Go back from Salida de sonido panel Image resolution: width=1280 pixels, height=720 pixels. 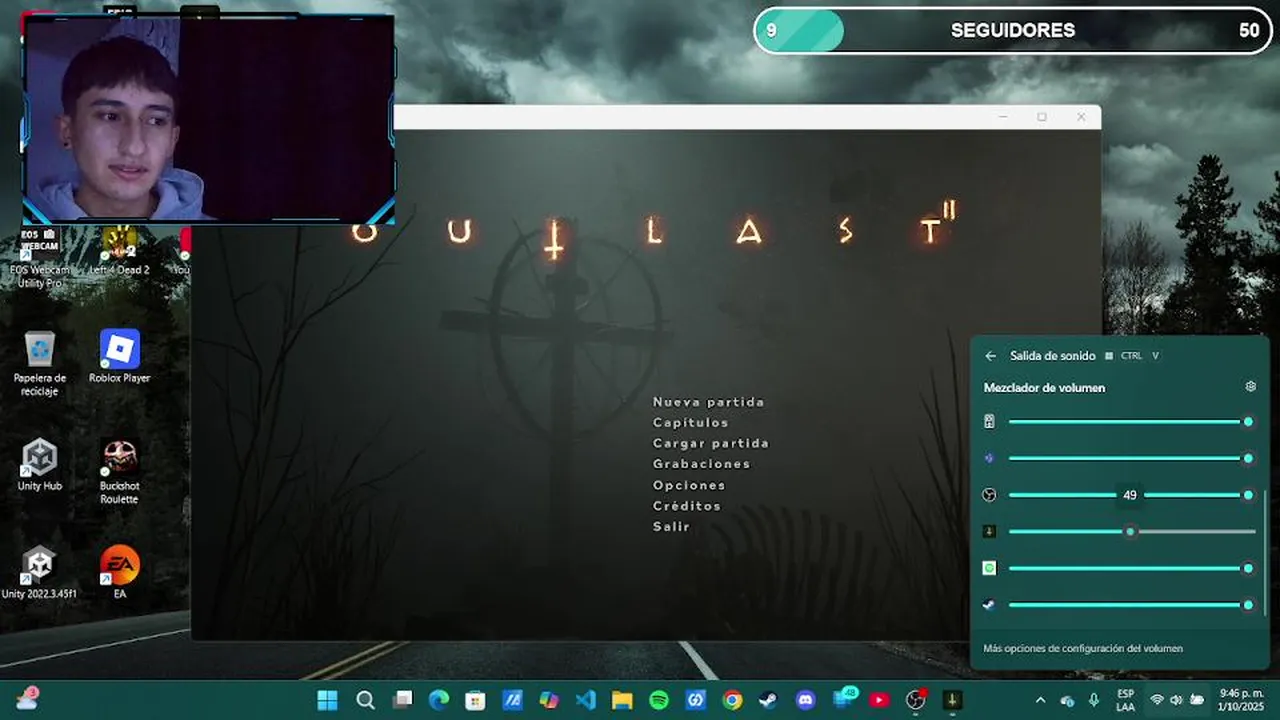[x=990, y=356]
